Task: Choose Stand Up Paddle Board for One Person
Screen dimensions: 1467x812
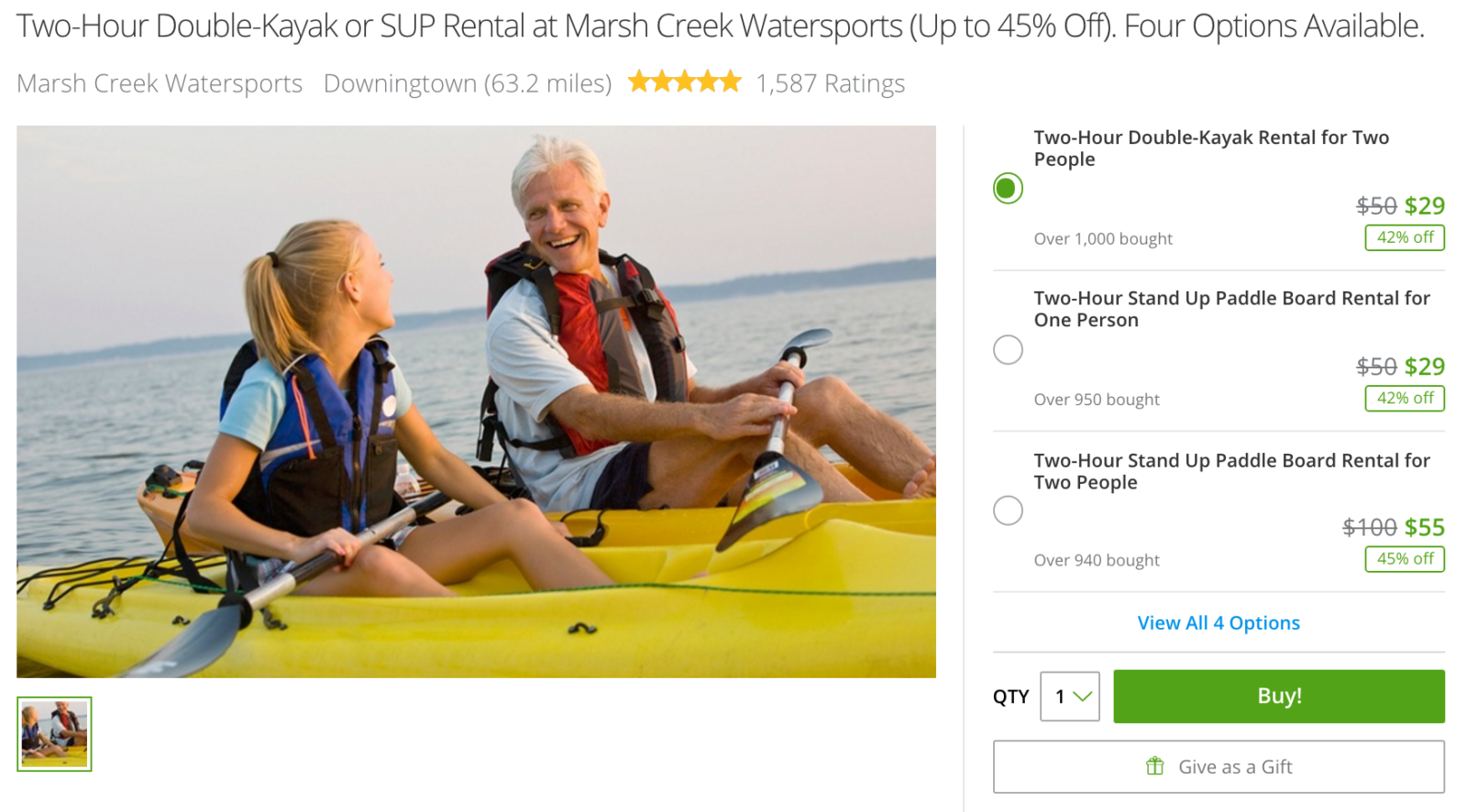Action: coord(1008,349)
